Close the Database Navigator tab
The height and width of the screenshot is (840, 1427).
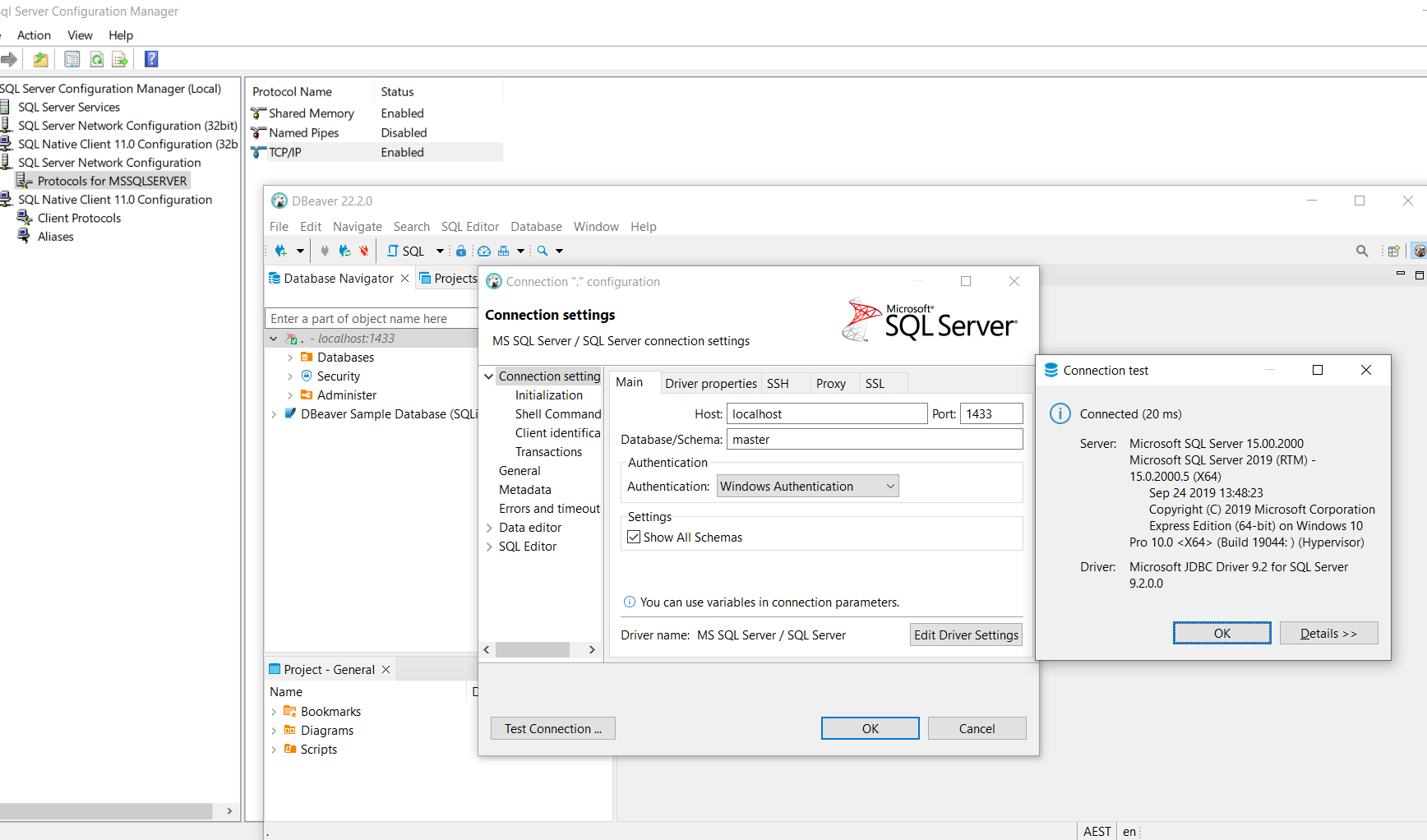pyautogui.click(x=404, y=279)
